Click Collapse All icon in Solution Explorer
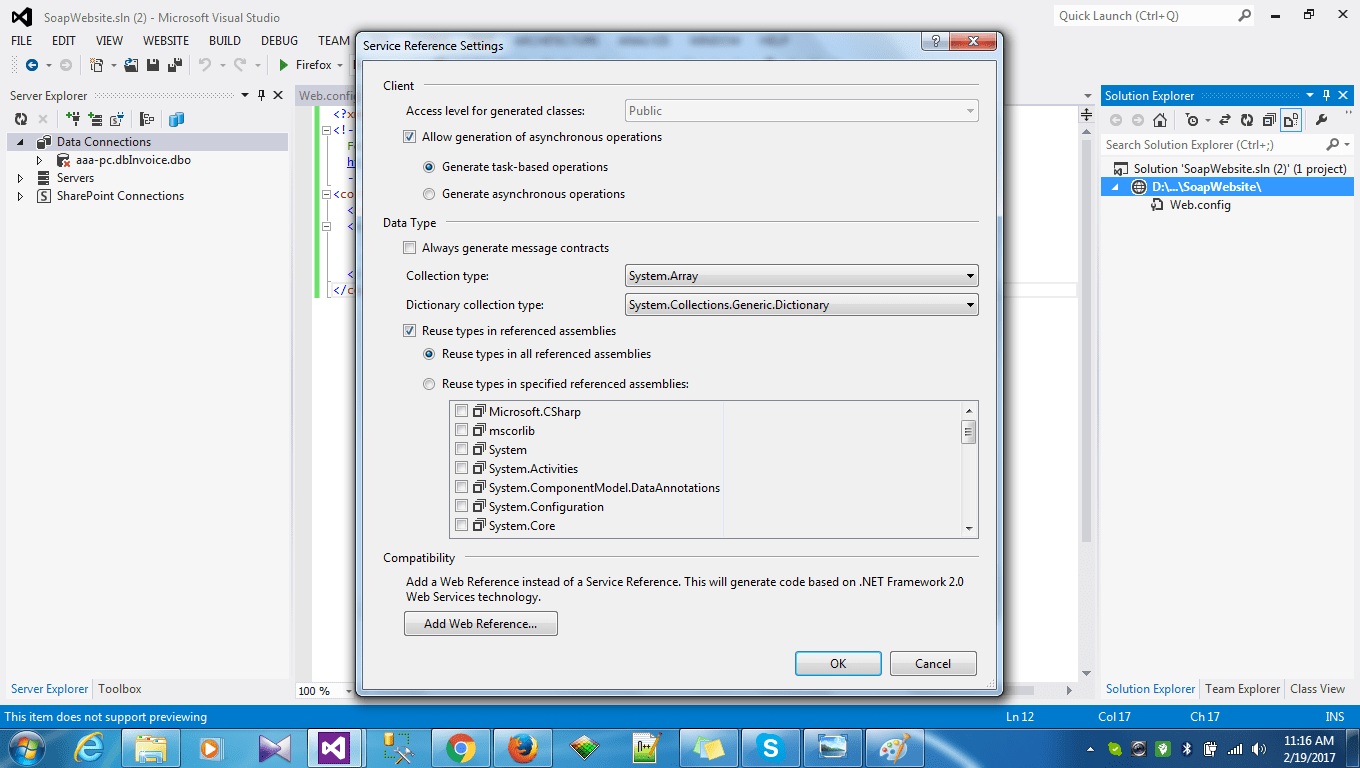Image resolution: width=1360 pixels, height=768 pixels. point(1269,120)
